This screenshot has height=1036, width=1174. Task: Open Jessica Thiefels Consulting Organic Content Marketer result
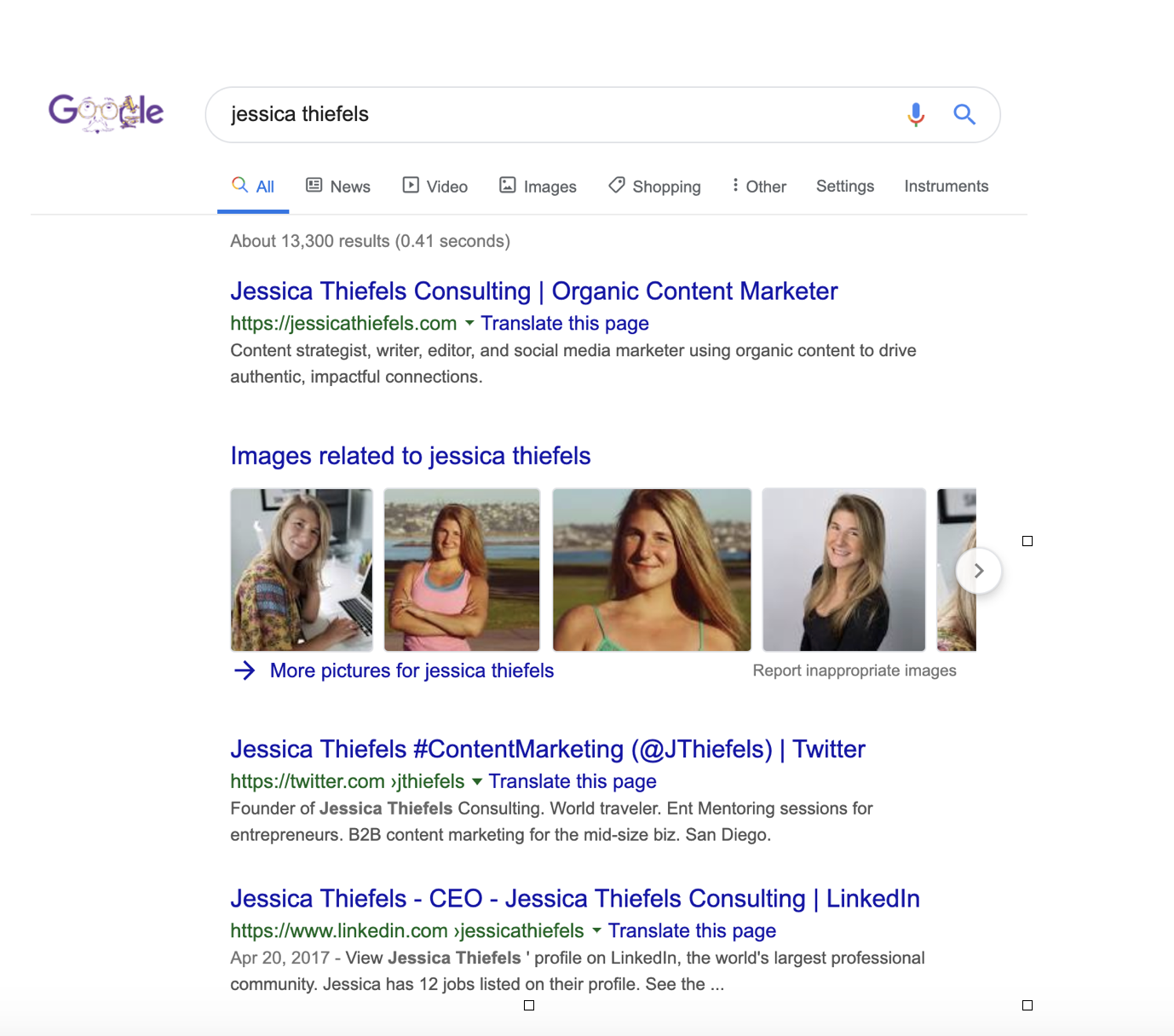click(534, 291)
